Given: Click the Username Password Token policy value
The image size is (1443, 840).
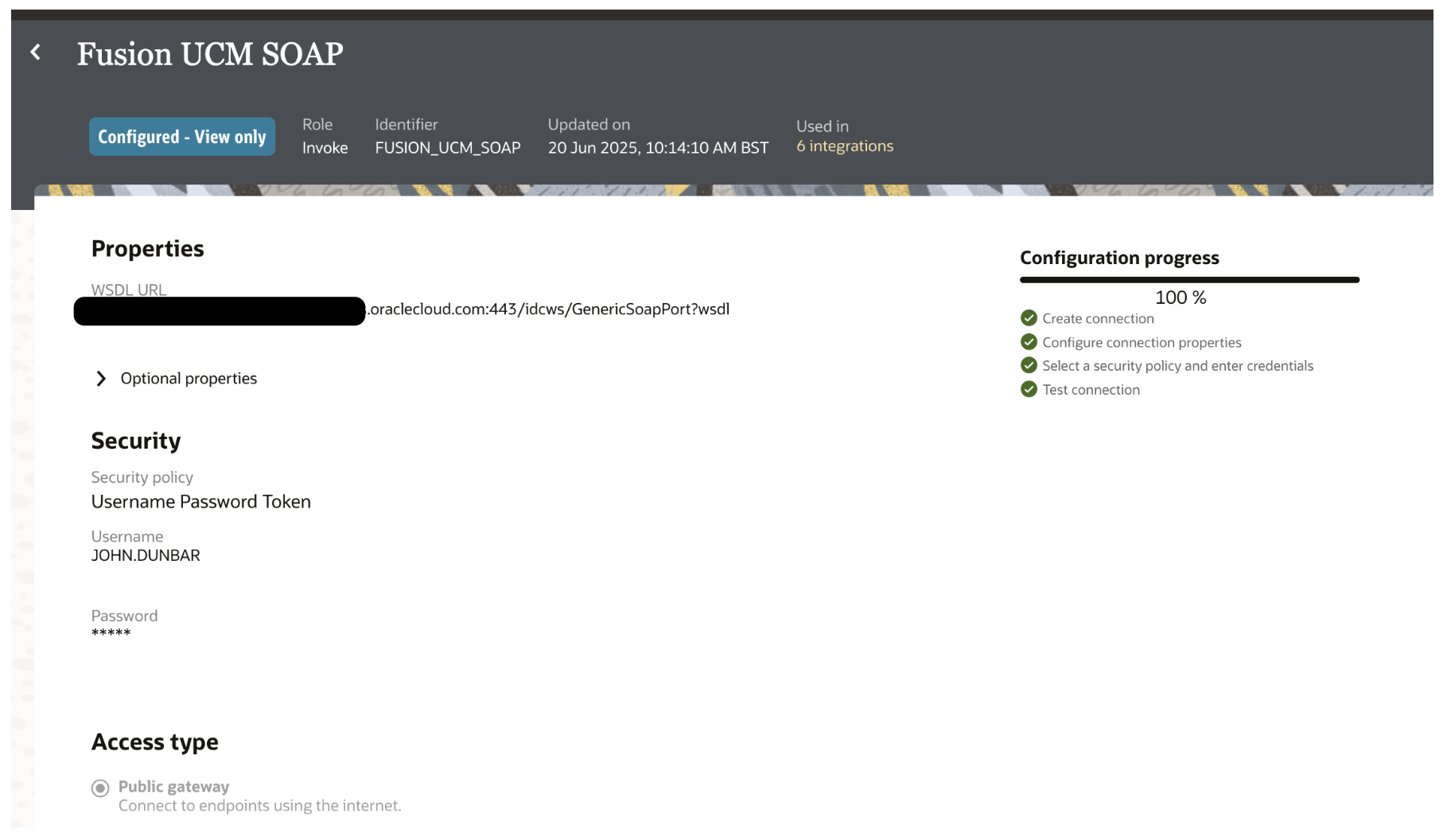Looking at the screenshot, I should (201, 502).
